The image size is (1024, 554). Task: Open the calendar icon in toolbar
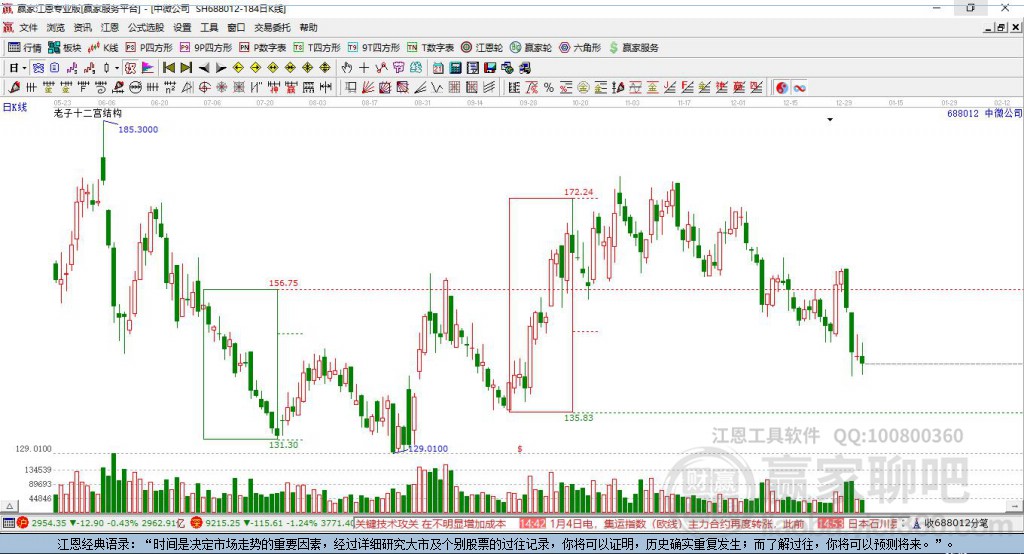tap(438, 68)
